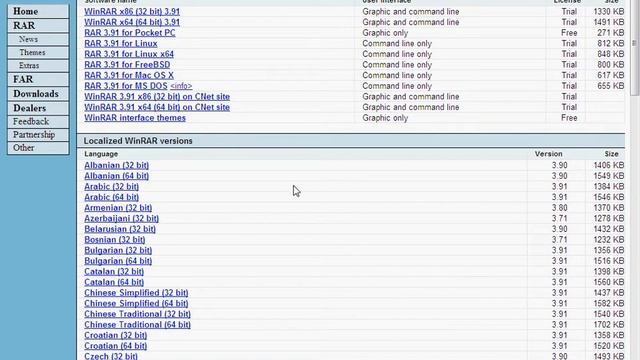640x360 pixels.
Task: Download Bulgarian (32 bit) version
Action: click(118, 250)
